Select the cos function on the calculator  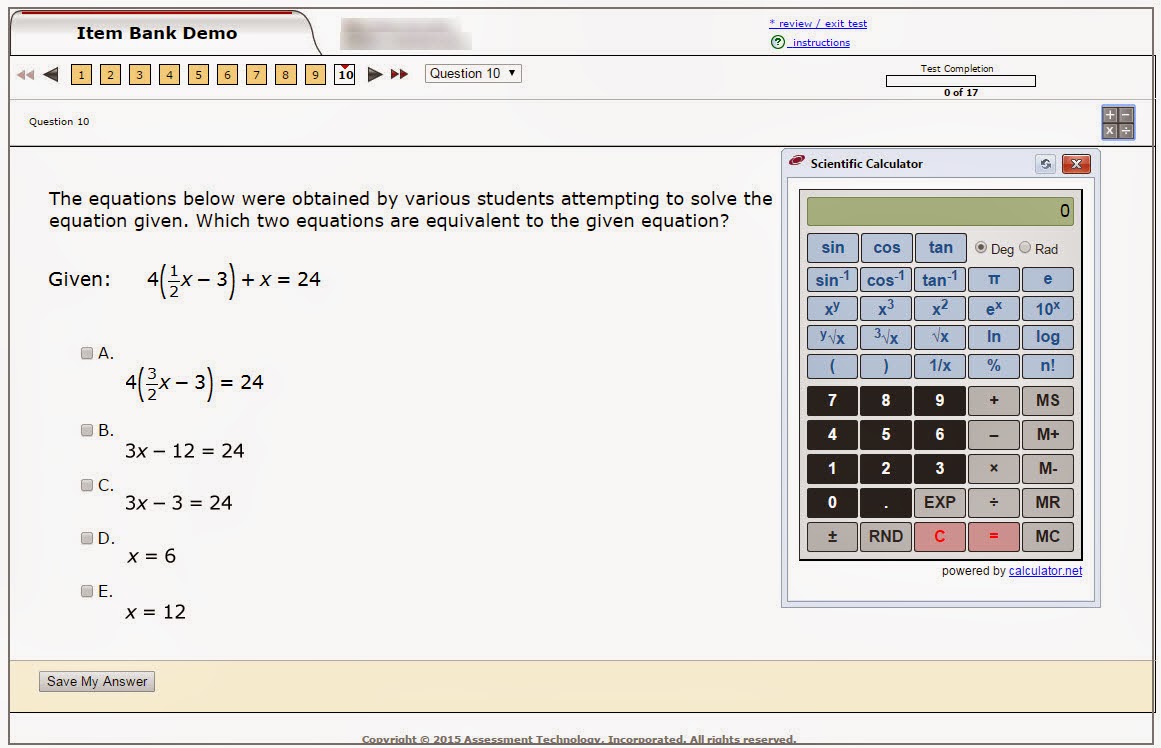(x=885, y=247)
